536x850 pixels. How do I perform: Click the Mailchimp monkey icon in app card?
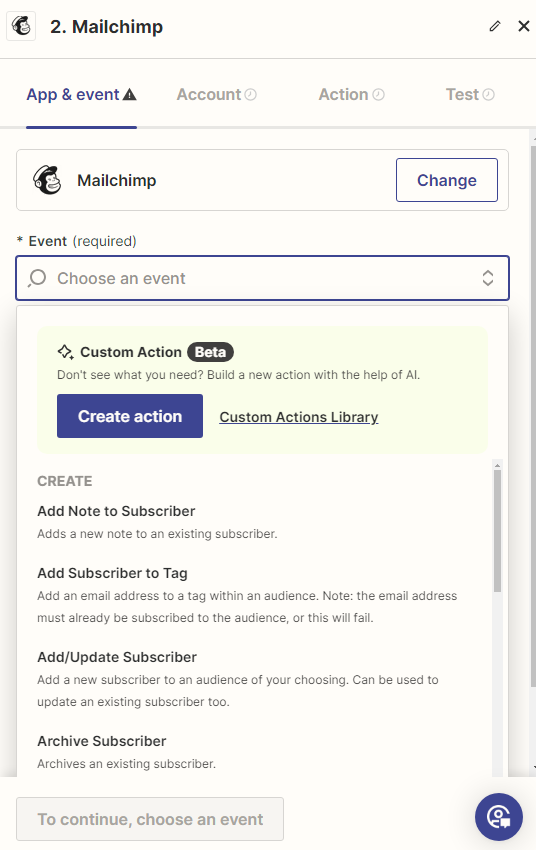(x=47, y=180)
